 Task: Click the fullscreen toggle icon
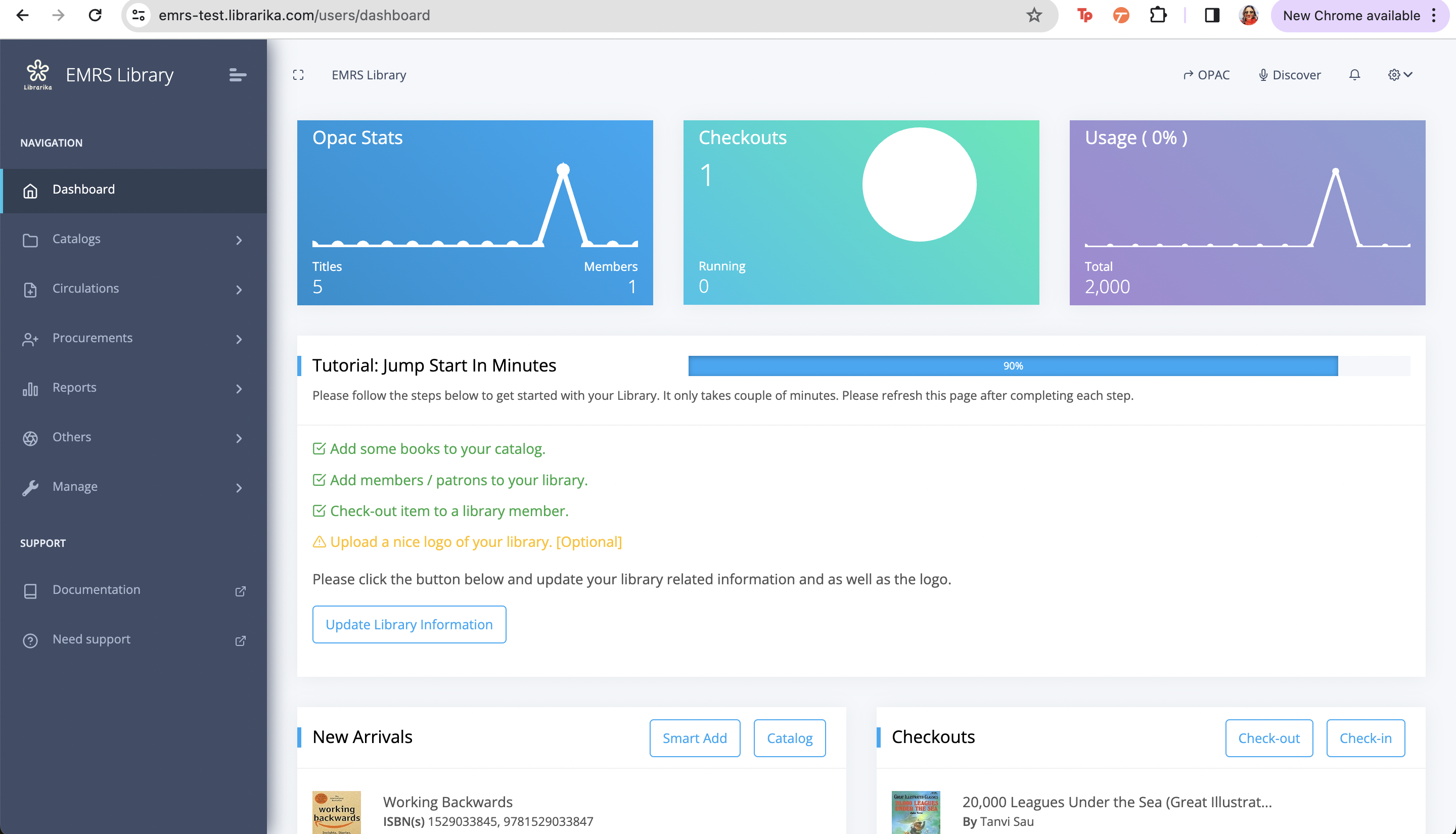click(x=298, y=75)
